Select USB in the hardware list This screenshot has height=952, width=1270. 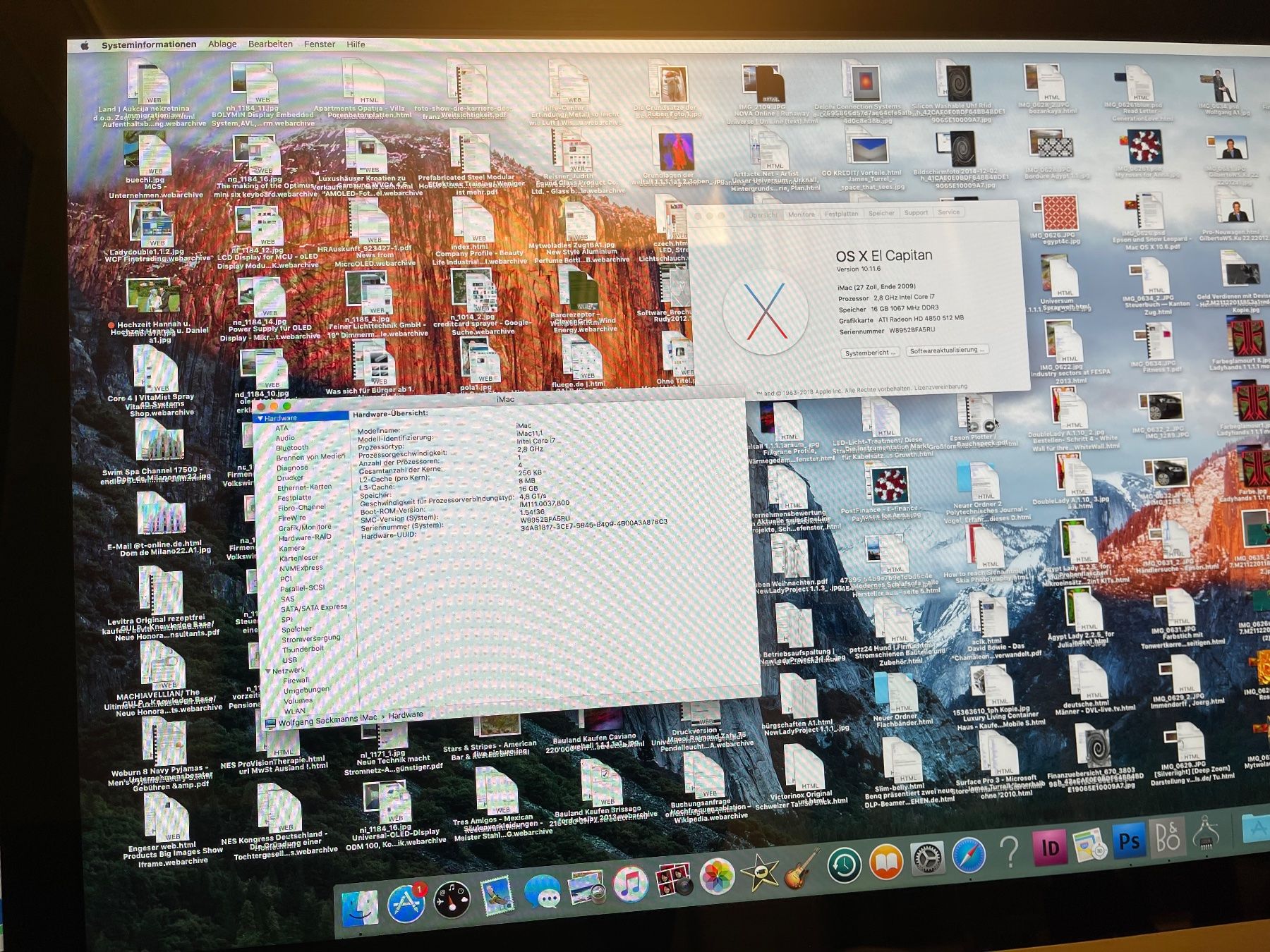pos(289,660)
